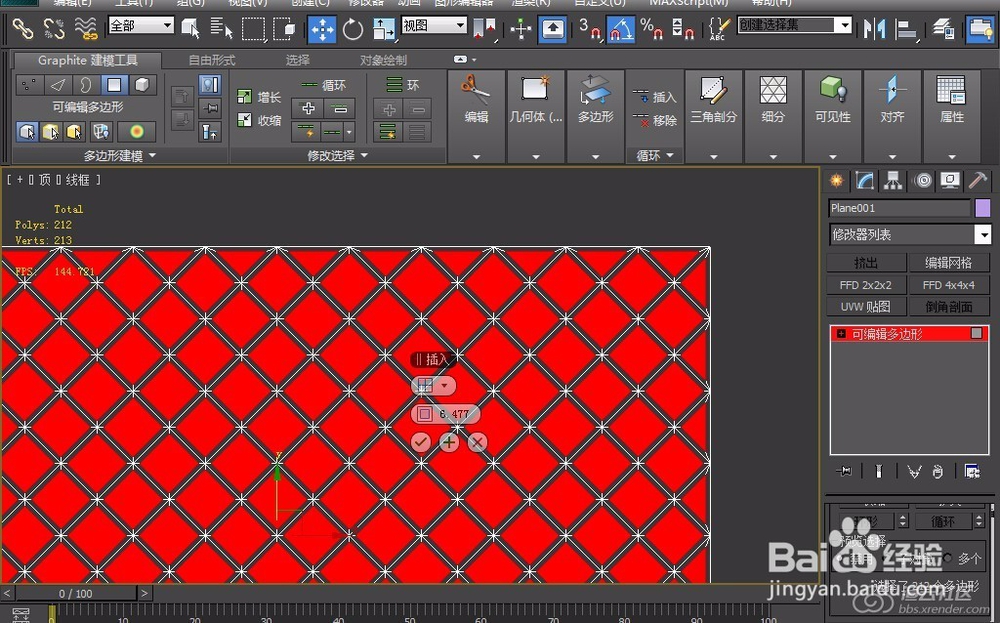Click 循环 loop selection button
1000x623 pixels.
pos(323,85)
